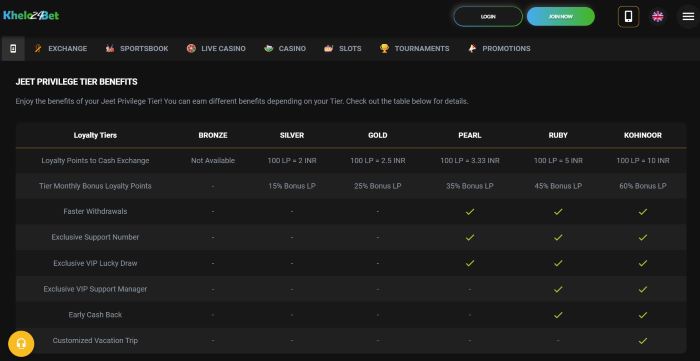The width and height of the screenshot is (700, 361).
Task: Click VIP Support Manager checkmark under Ruby
Action: [558, 289]
